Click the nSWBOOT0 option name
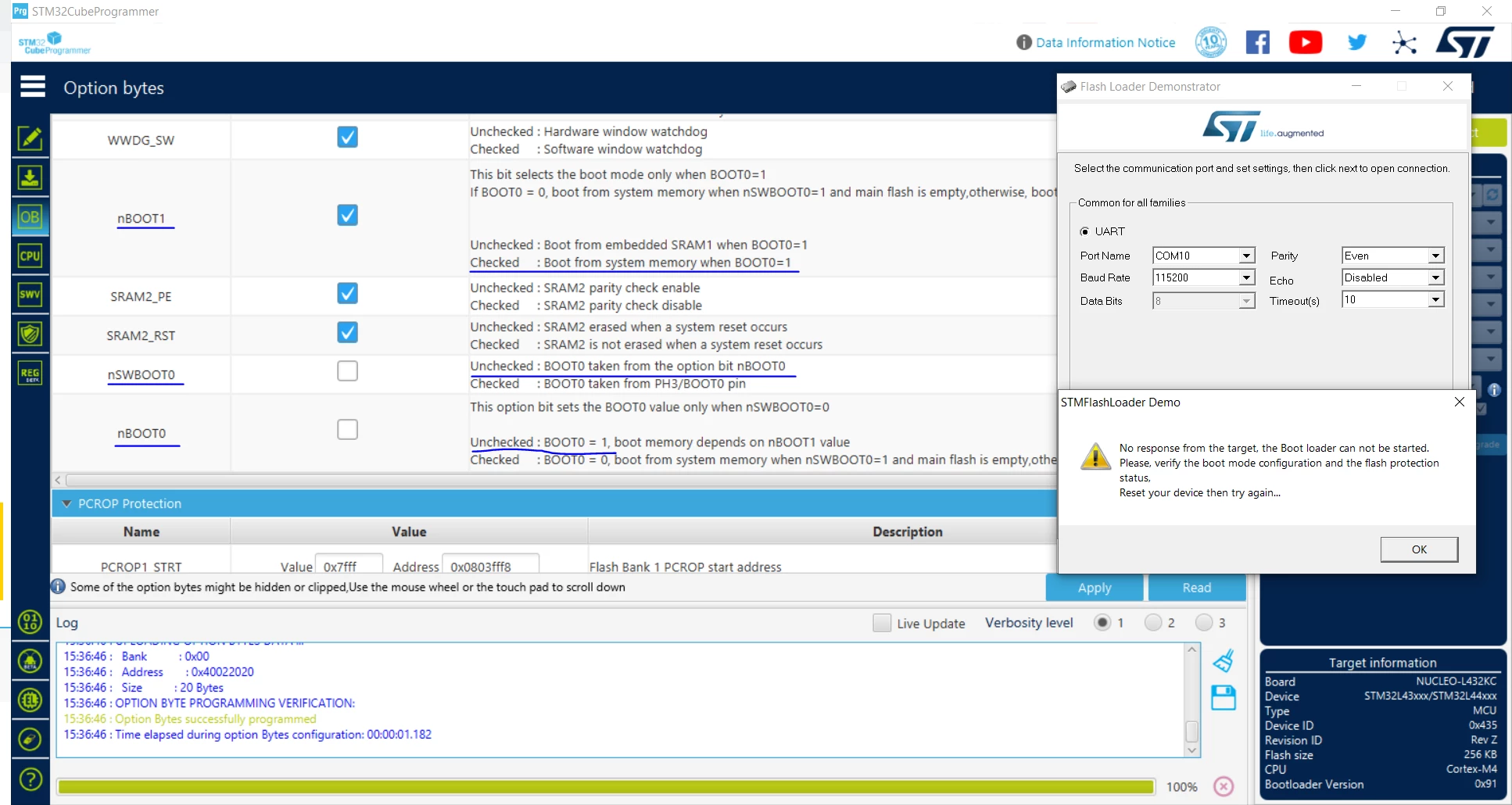This screenshot has width=1512, height=805. [142, 375]
